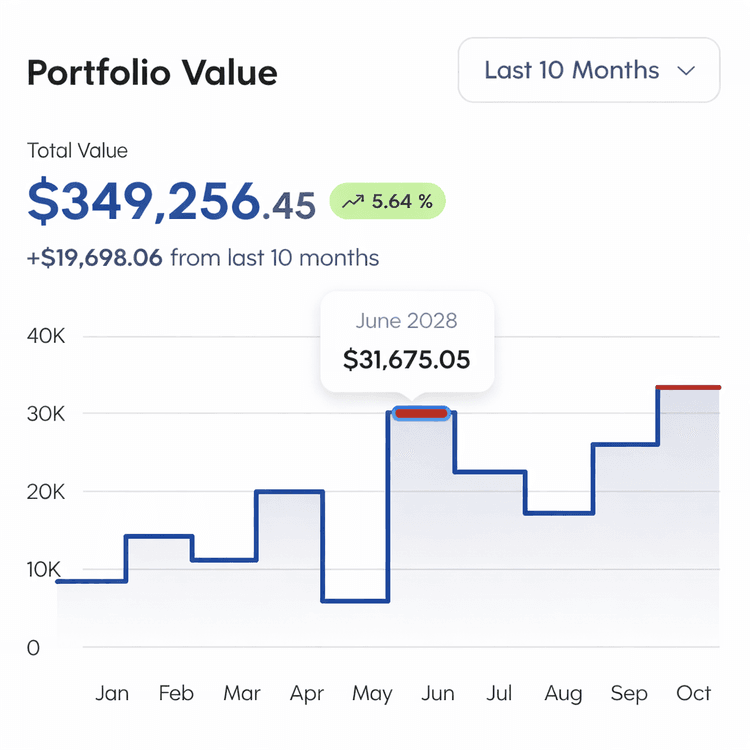
Task: Click the highlighted red June chart segment
Action: [421, 413]
